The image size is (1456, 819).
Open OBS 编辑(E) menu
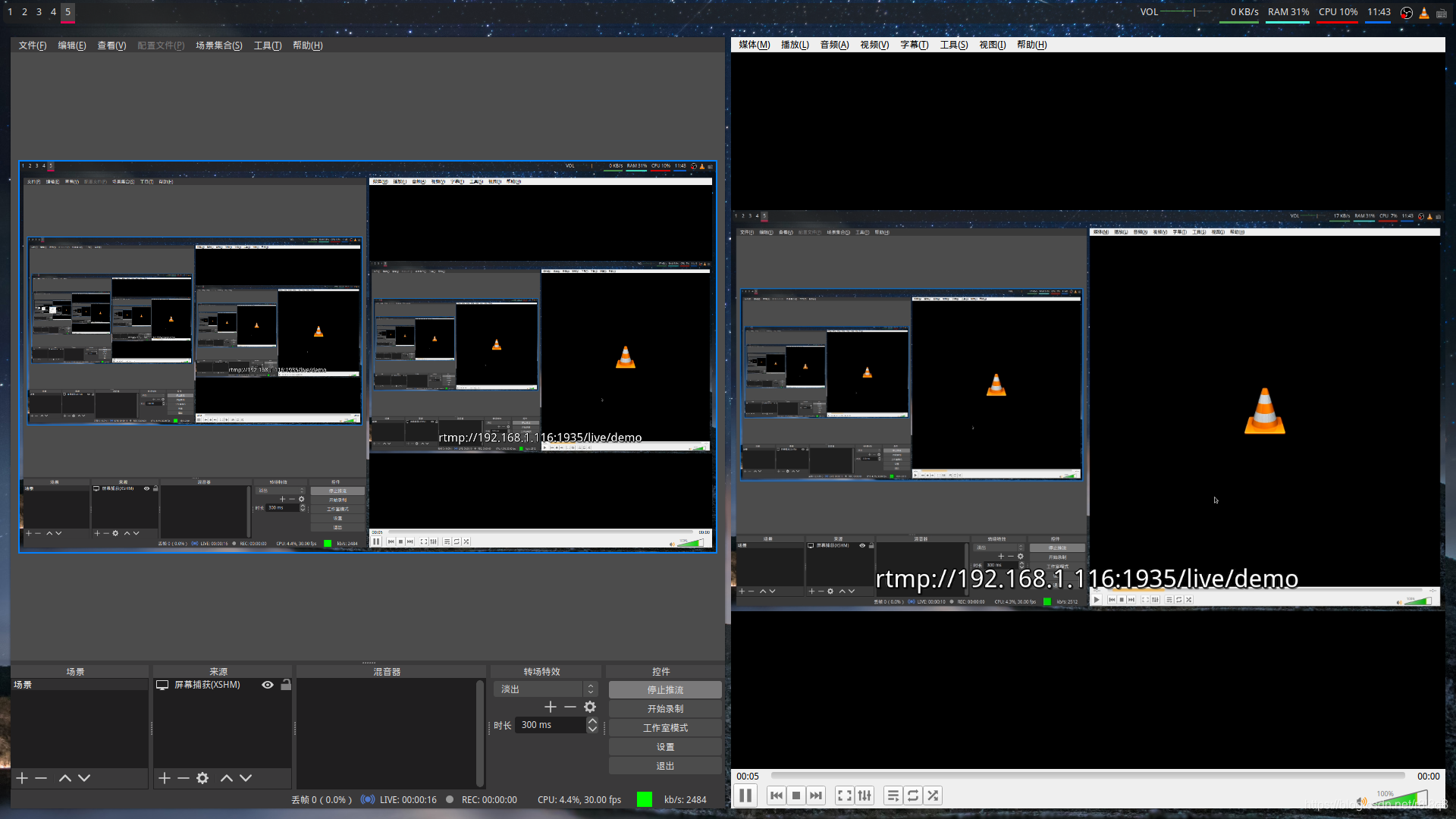72,45
